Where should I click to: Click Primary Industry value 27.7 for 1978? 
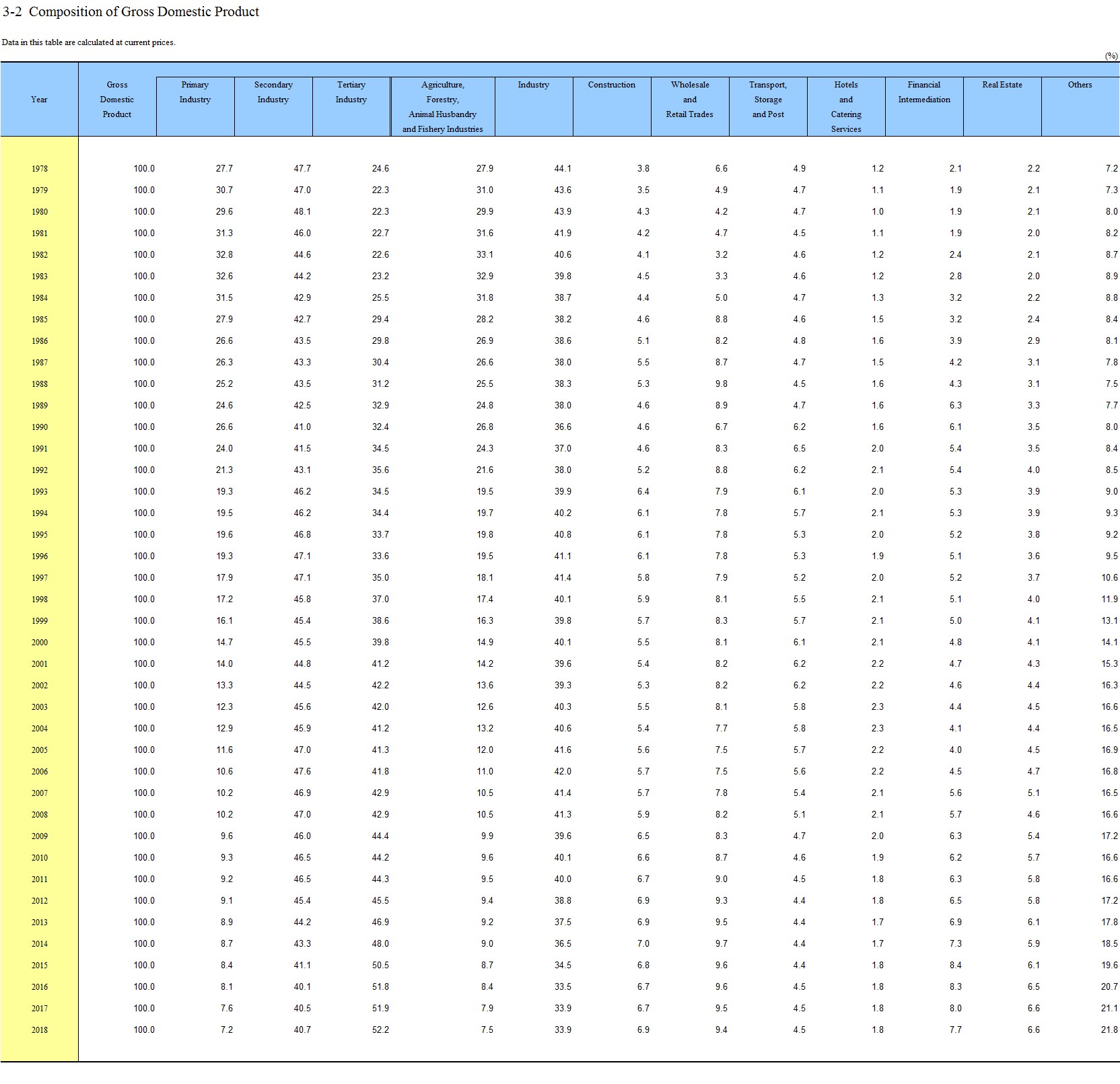[x=224, y=169]
